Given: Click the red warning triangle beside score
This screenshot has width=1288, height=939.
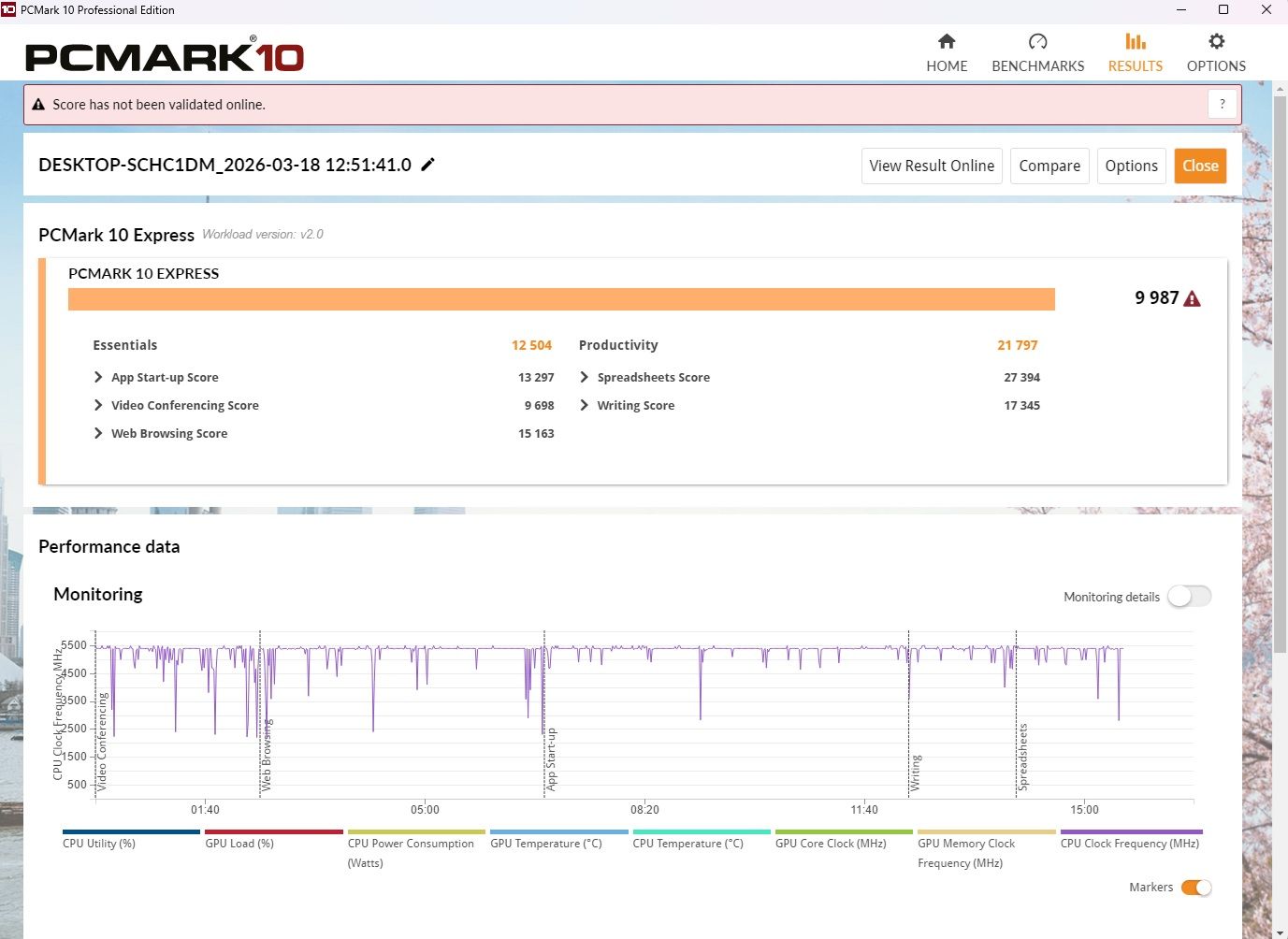Looking at the screenshot, I should tap(1192, 299).
